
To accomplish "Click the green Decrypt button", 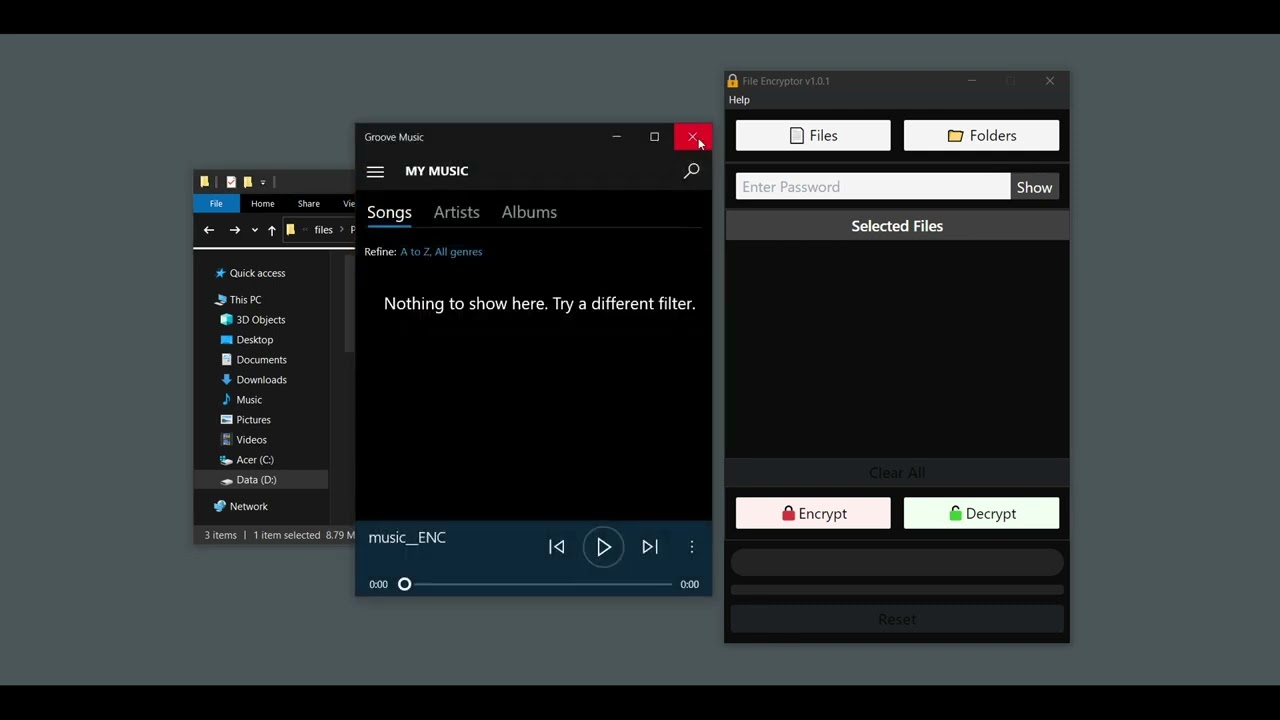I will tap(981, 514).
